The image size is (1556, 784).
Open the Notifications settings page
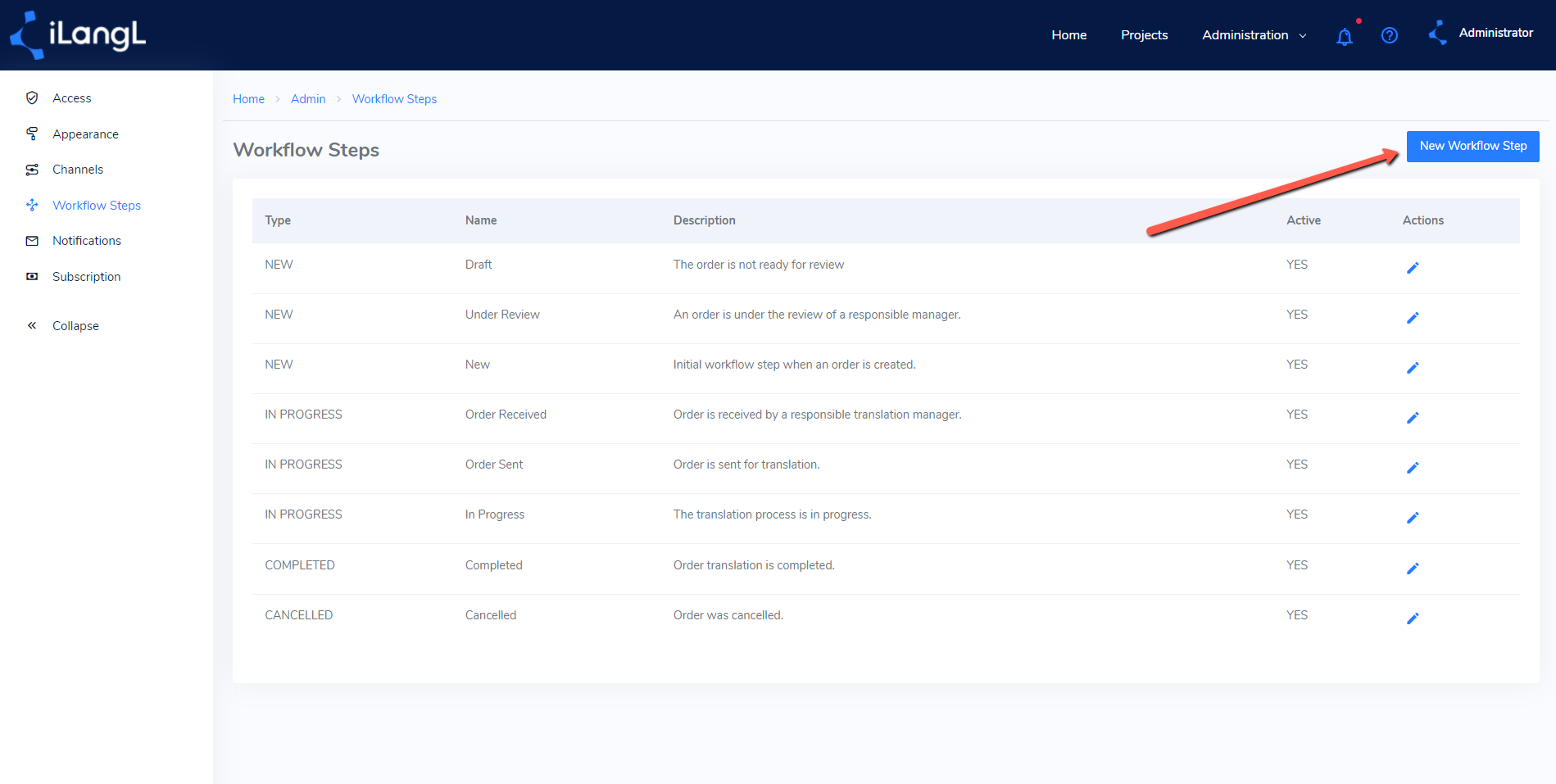[87, 241]
